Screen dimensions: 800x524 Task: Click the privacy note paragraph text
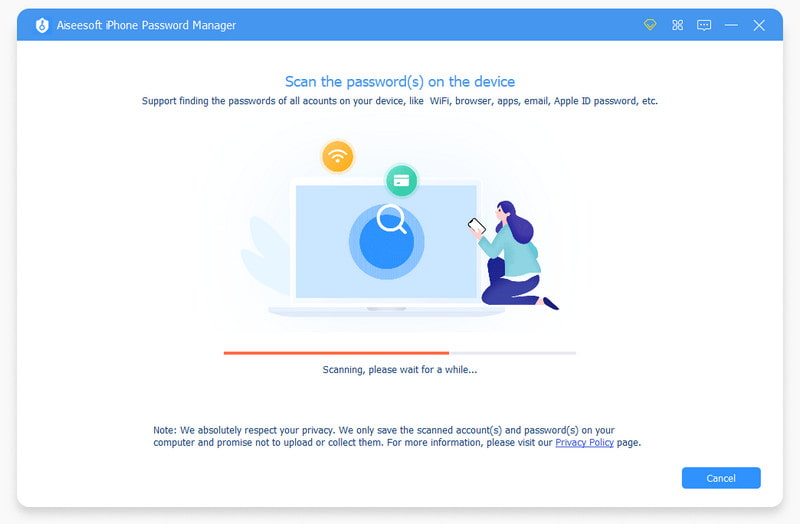tap(396, 436)
